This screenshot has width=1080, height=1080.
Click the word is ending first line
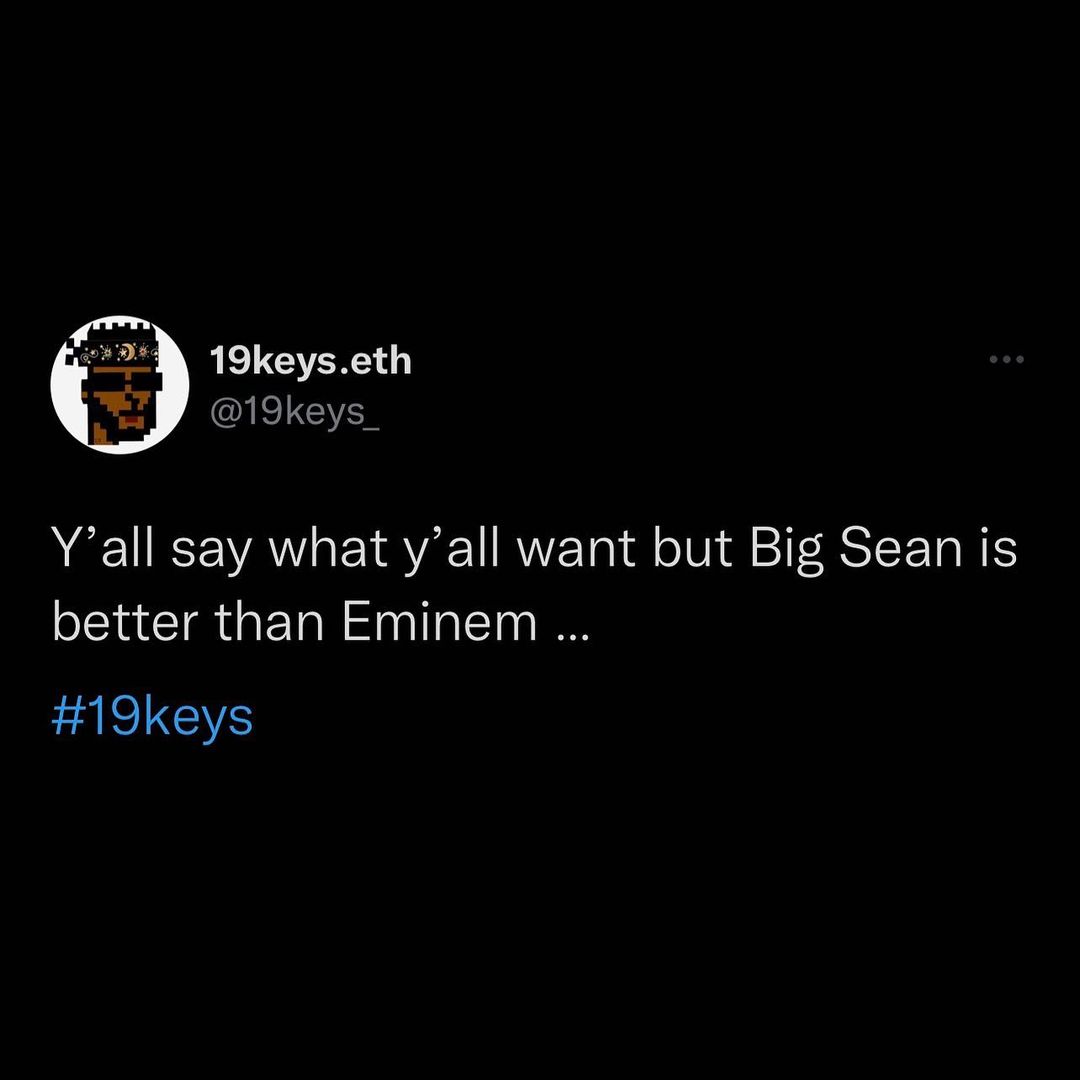tap(998, 550)
